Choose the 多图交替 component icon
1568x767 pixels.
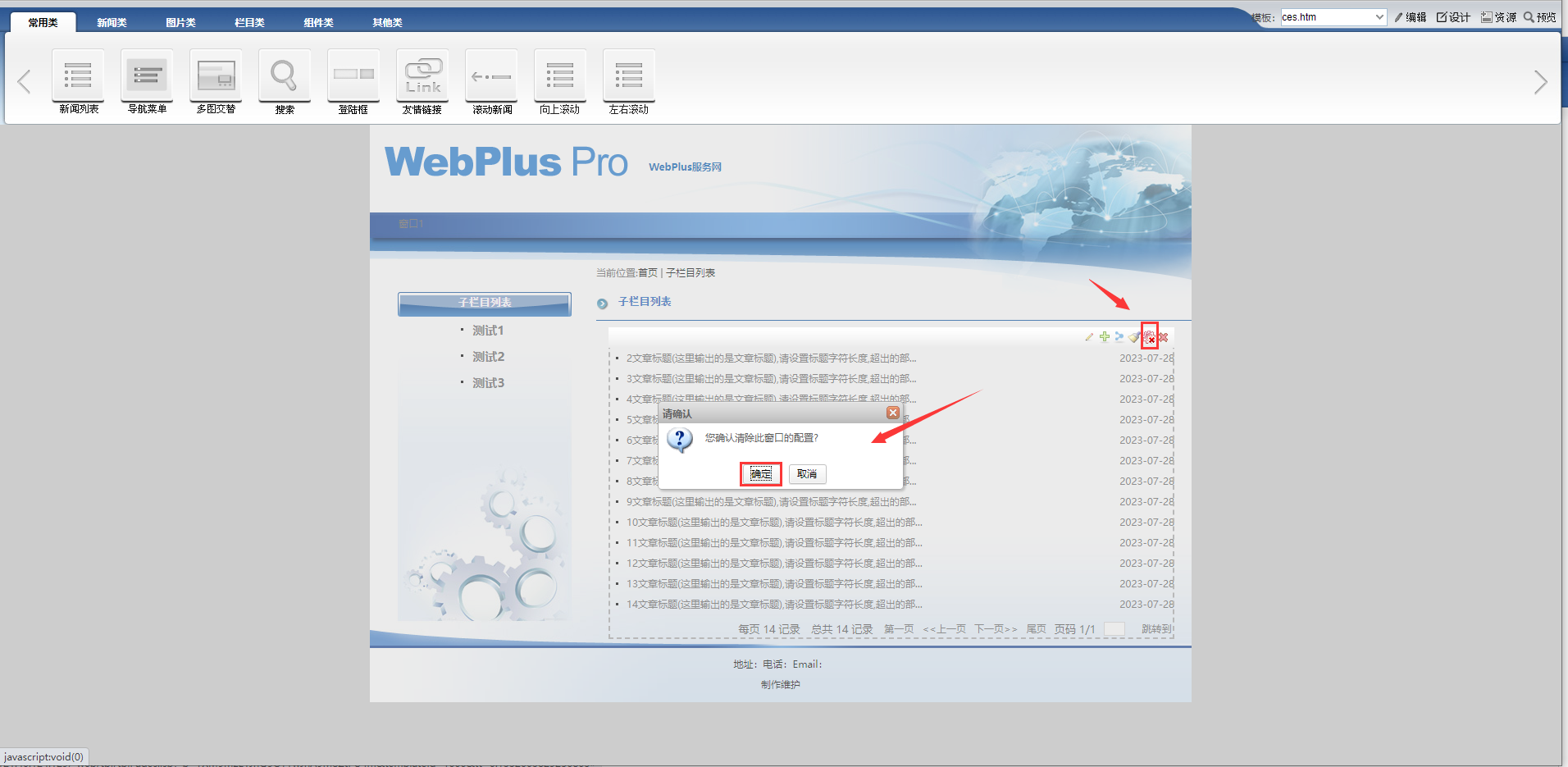[x=216, y=75]
